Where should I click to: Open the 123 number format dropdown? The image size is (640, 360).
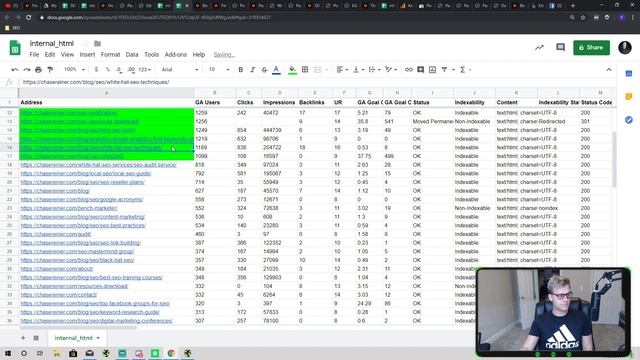144,70
